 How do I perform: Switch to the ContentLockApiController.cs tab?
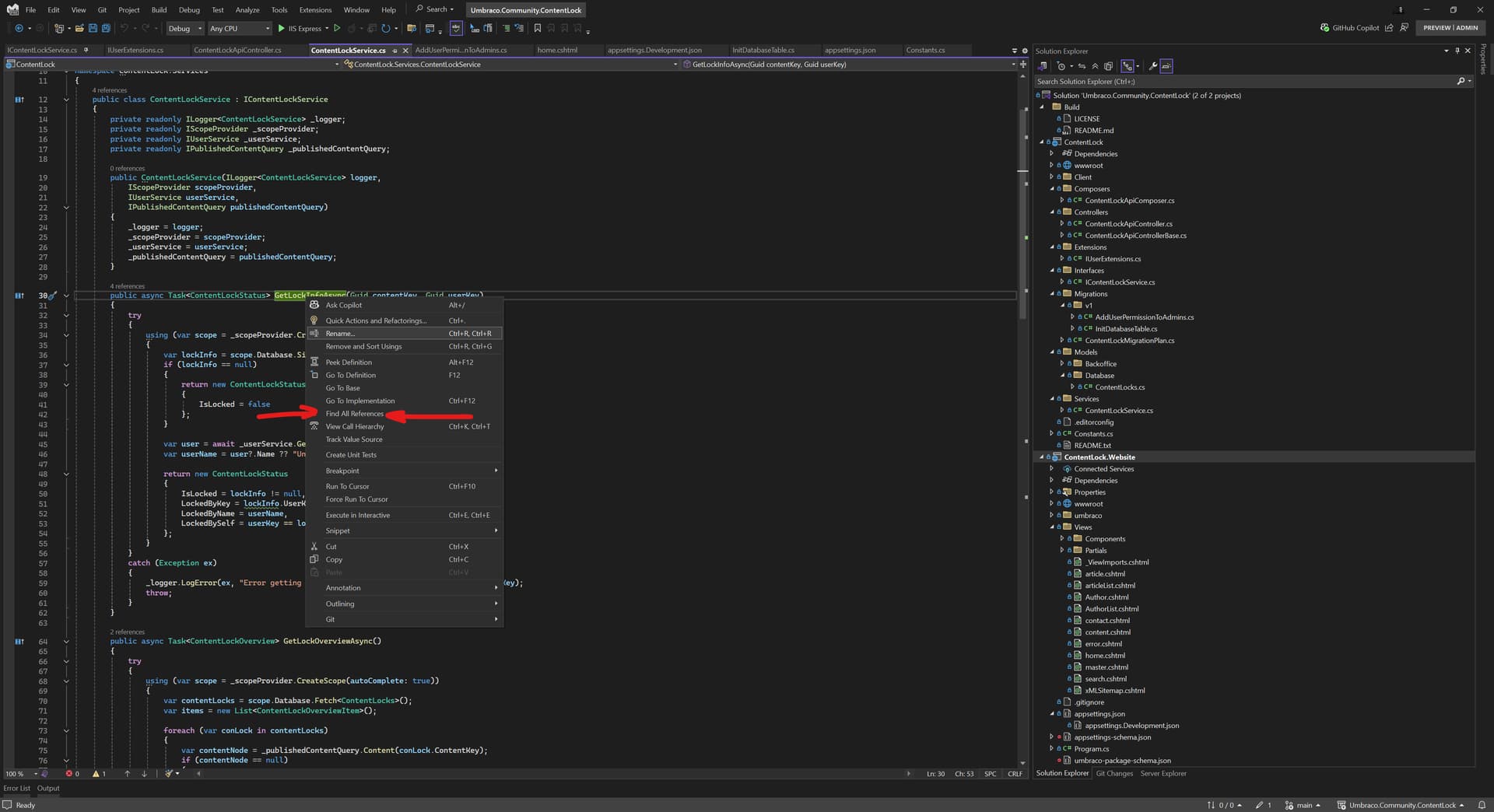[237, 50]
